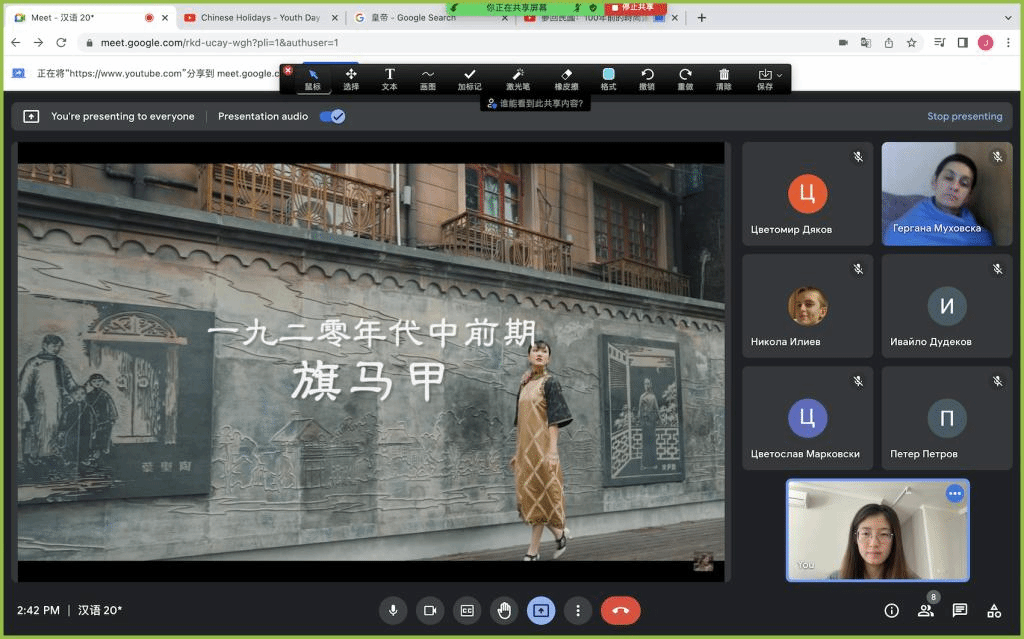This screenshot has height=639, width=1024.
Task: Open the Chrome three-dot menu
Action: click(x=1008, y=42)
